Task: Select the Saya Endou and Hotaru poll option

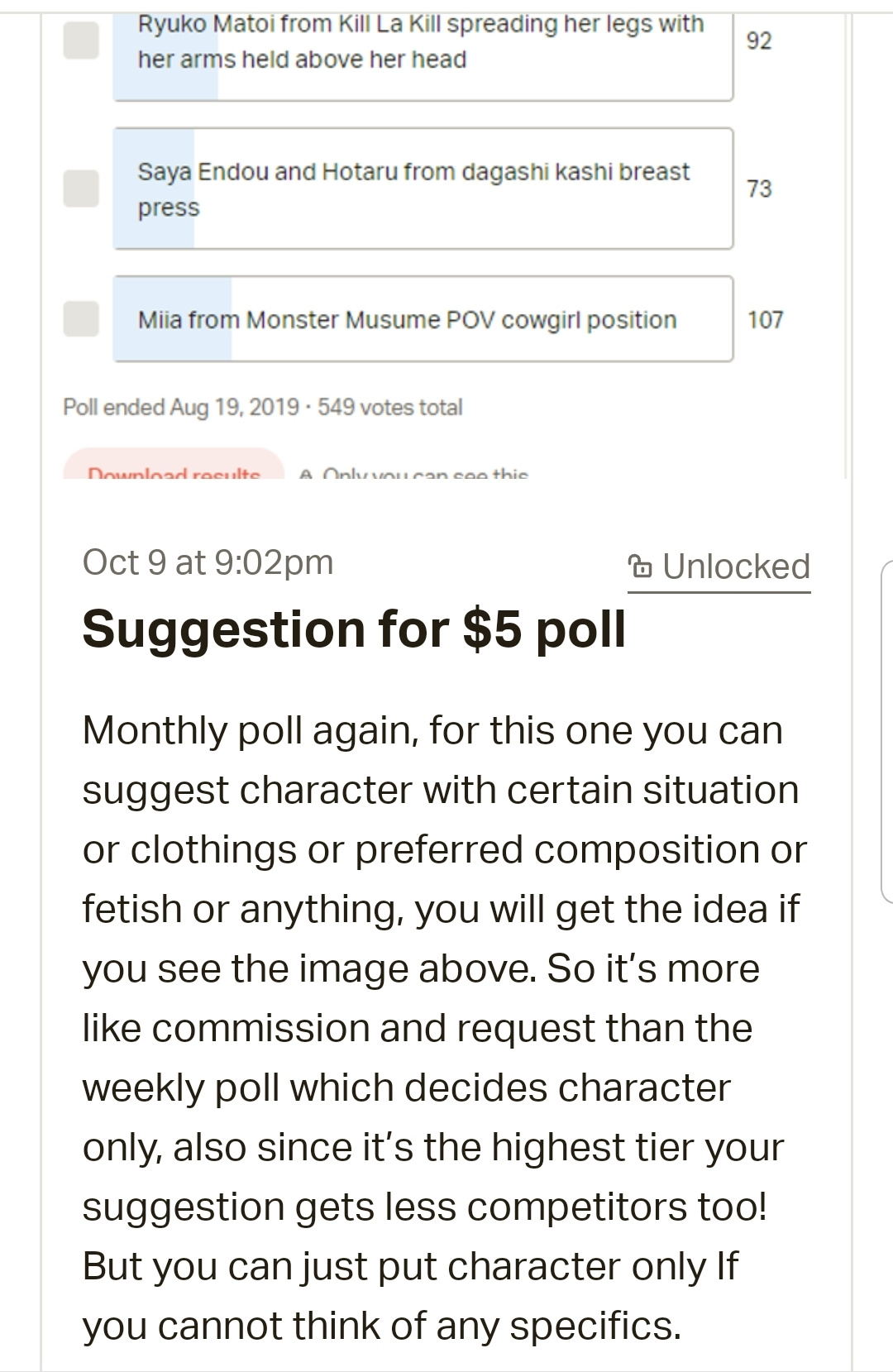Action: [x=423, y=189]
